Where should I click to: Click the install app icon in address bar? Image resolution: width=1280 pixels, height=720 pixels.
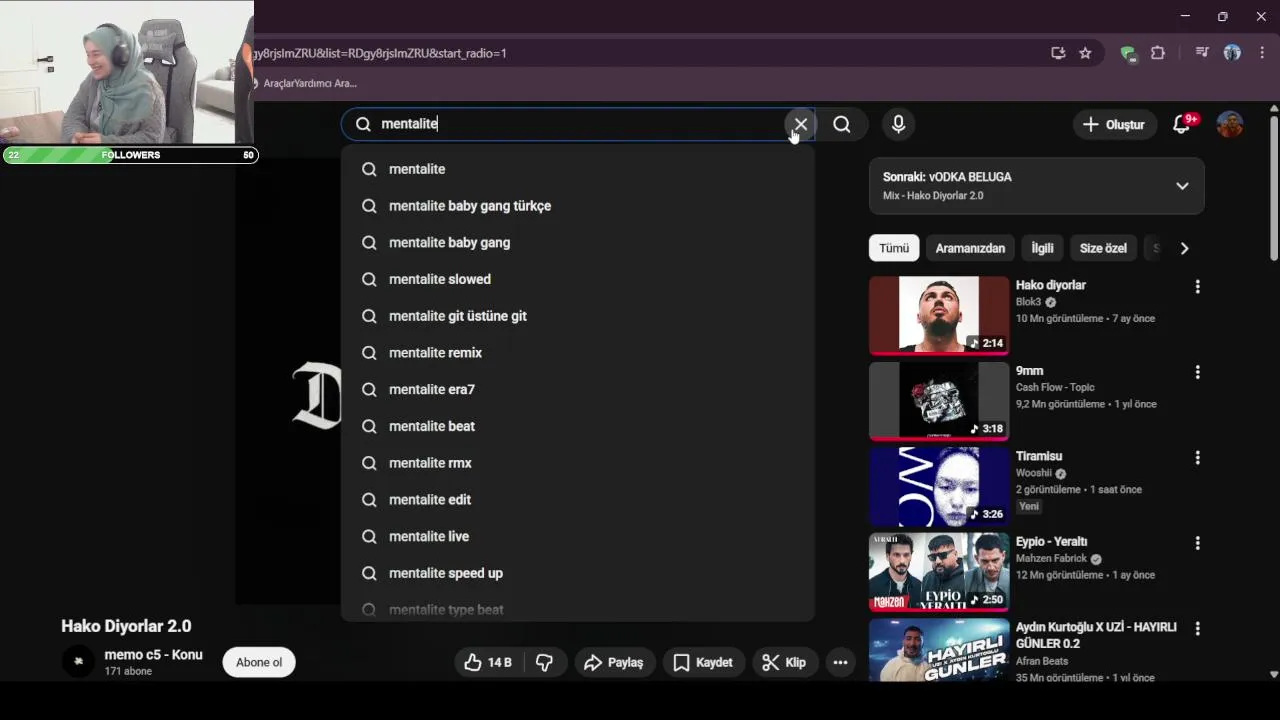[1058, 53]
